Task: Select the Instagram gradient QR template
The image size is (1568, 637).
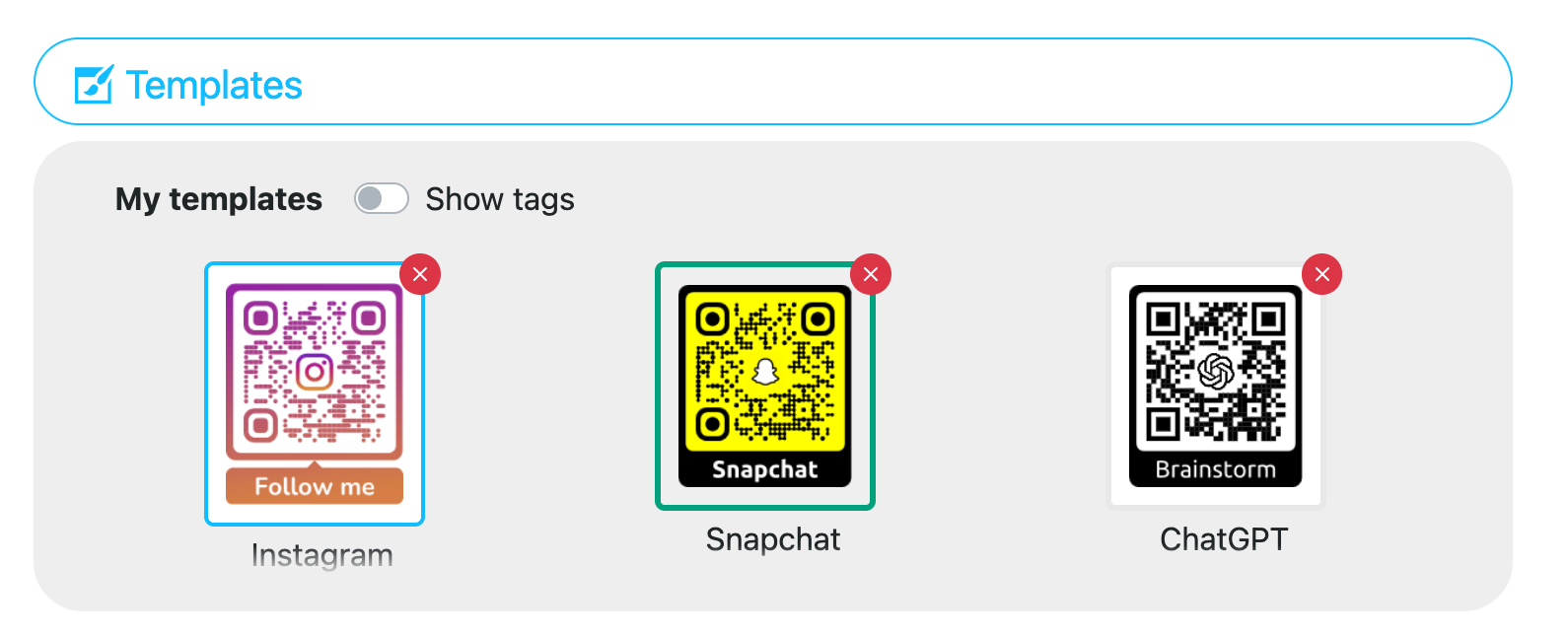Action: coord(315,394)
